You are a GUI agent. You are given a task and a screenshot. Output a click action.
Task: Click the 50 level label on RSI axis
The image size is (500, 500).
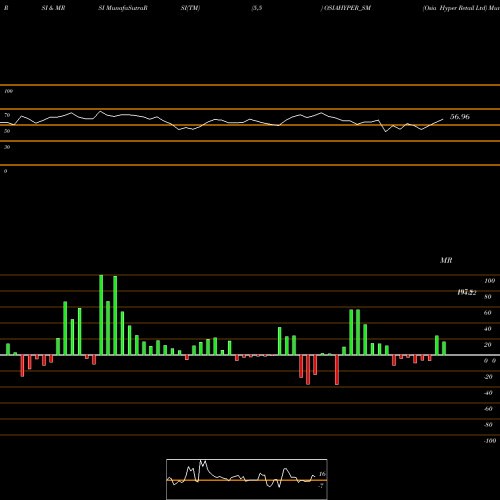[7, 131]
